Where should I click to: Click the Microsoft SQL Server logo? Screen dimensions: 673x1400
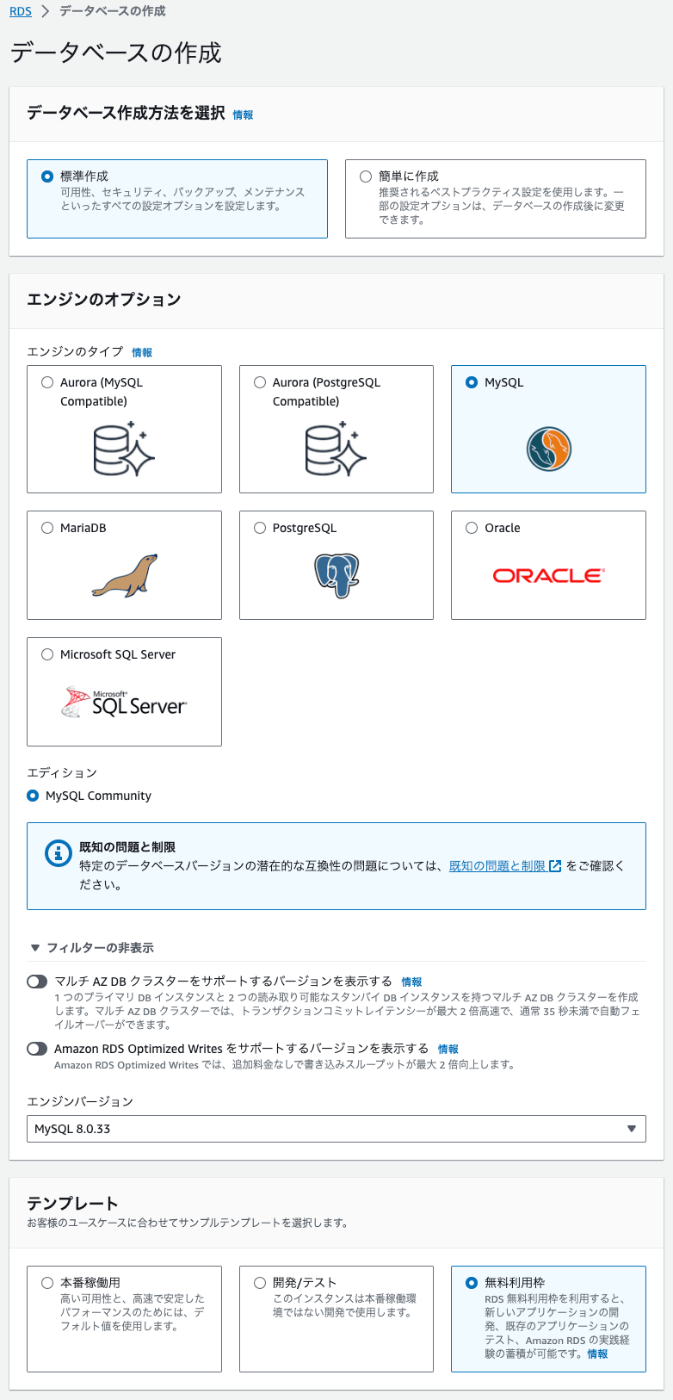coord(124,702)
